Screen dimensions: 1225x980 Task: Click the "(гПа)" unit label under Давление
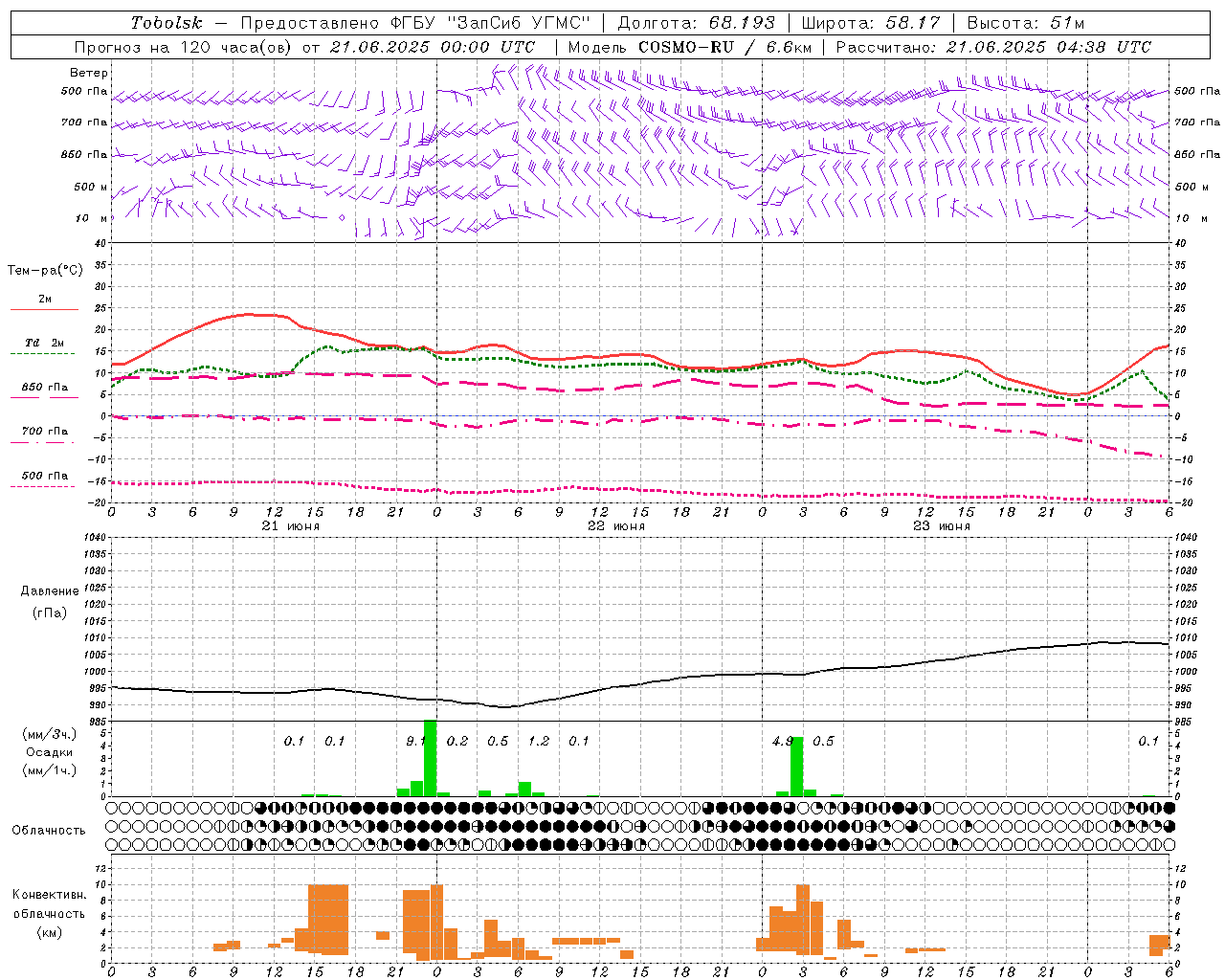click(50, 613)
